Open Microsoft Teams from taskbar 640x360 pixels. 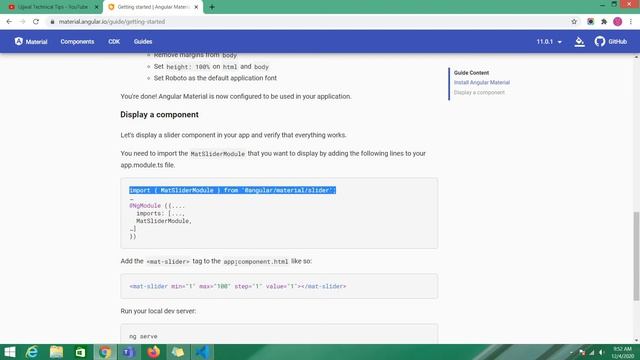click(129, 352)
